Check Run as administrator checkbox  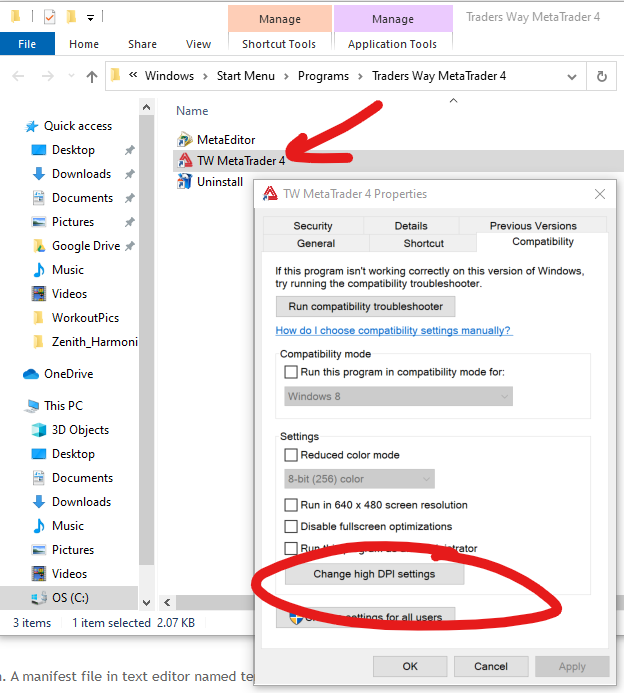(291, 548)
